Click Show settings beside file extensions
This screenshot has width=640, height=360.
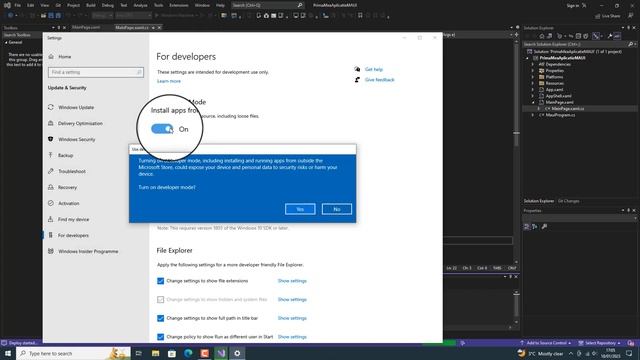pyautogui.click(x=292, y=281)
